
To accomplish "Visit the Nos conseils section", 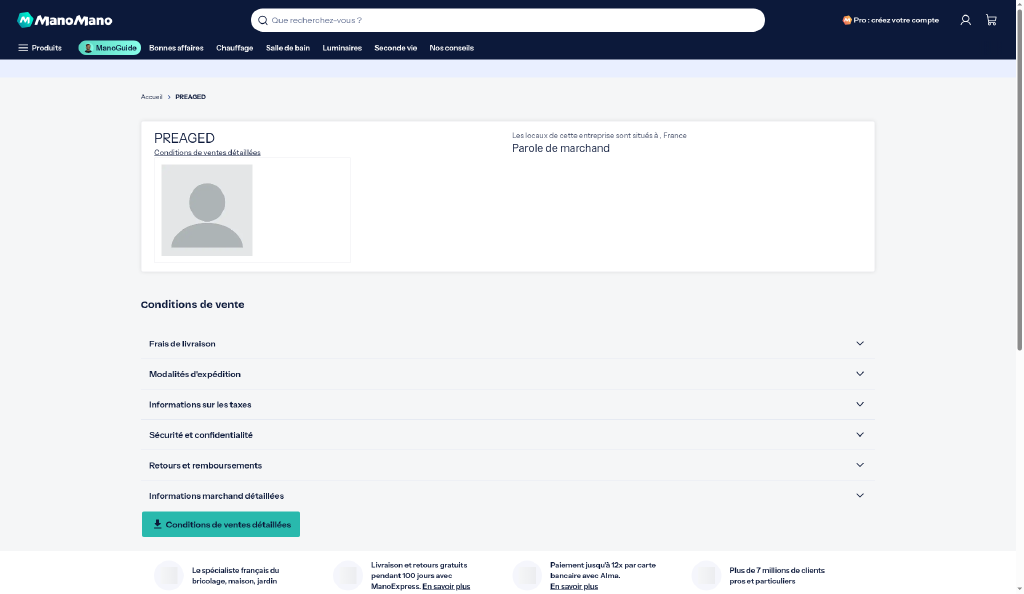I will point(451,48).
